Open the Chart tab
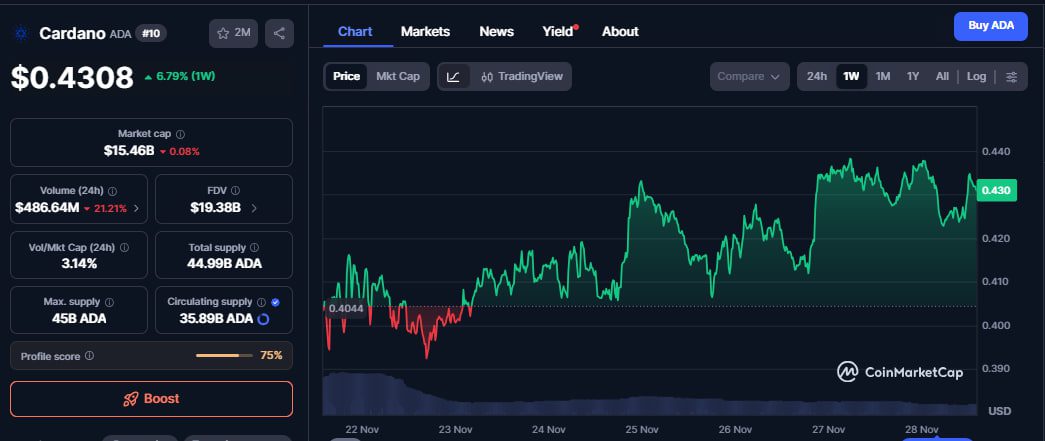 point(355,31)
